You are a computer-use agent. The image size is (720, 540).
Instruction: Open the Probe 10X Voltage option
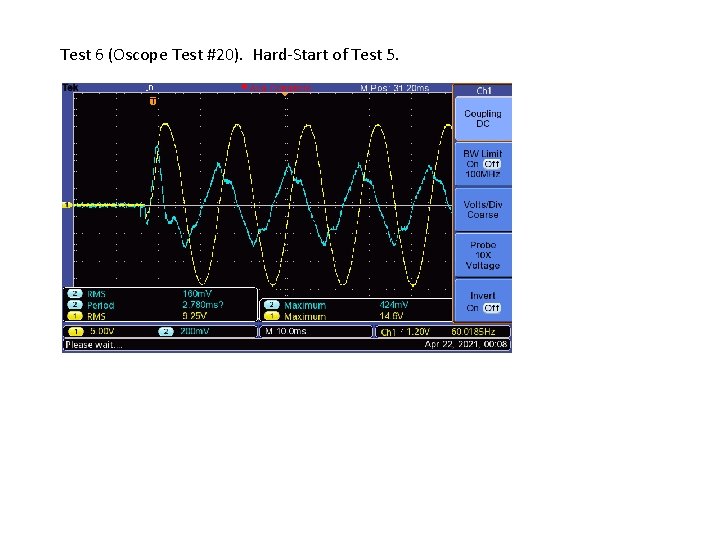483,255
